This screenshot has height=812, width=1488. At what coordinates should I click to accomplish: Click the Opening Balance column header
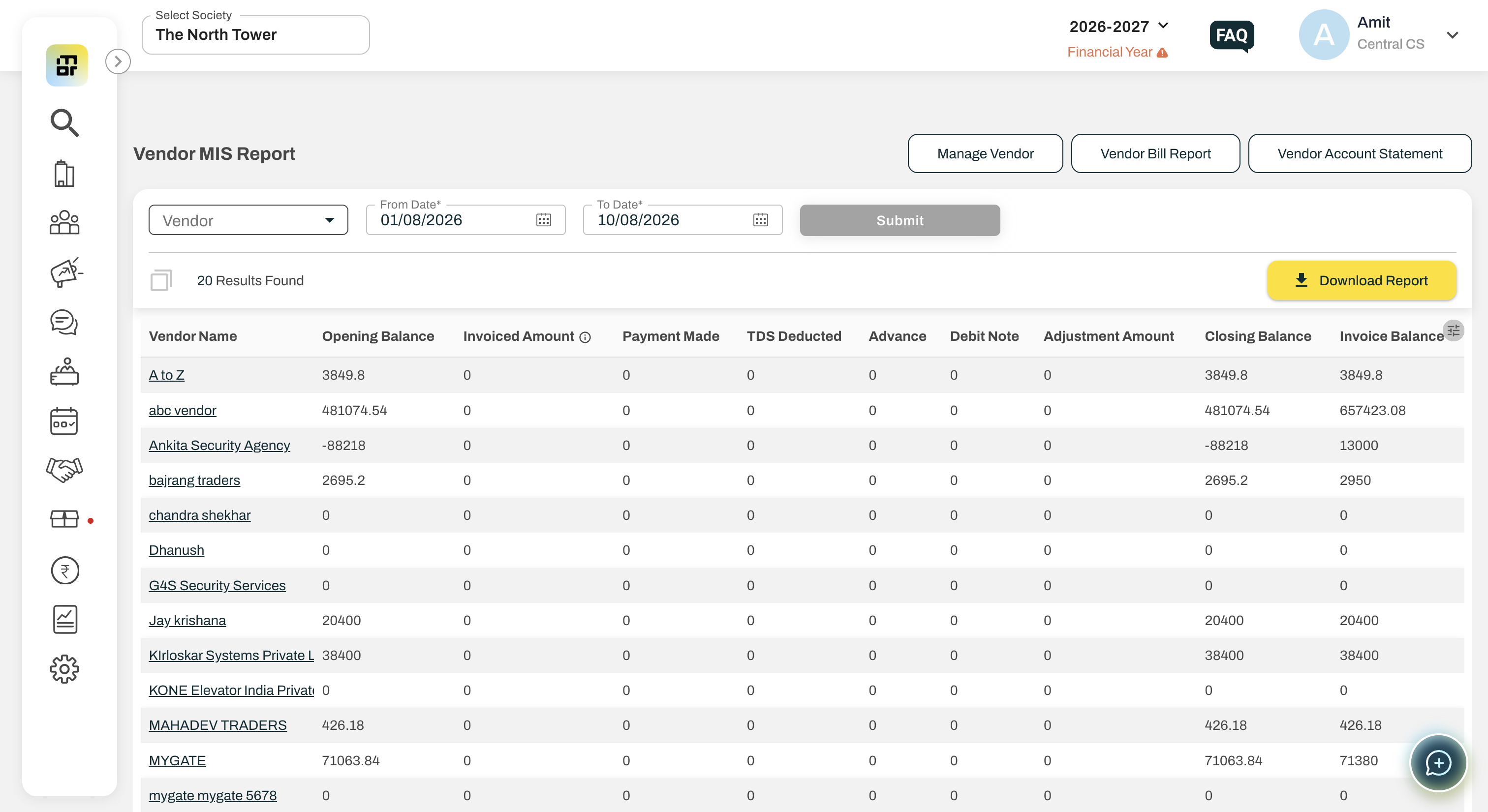coord(378,336)
